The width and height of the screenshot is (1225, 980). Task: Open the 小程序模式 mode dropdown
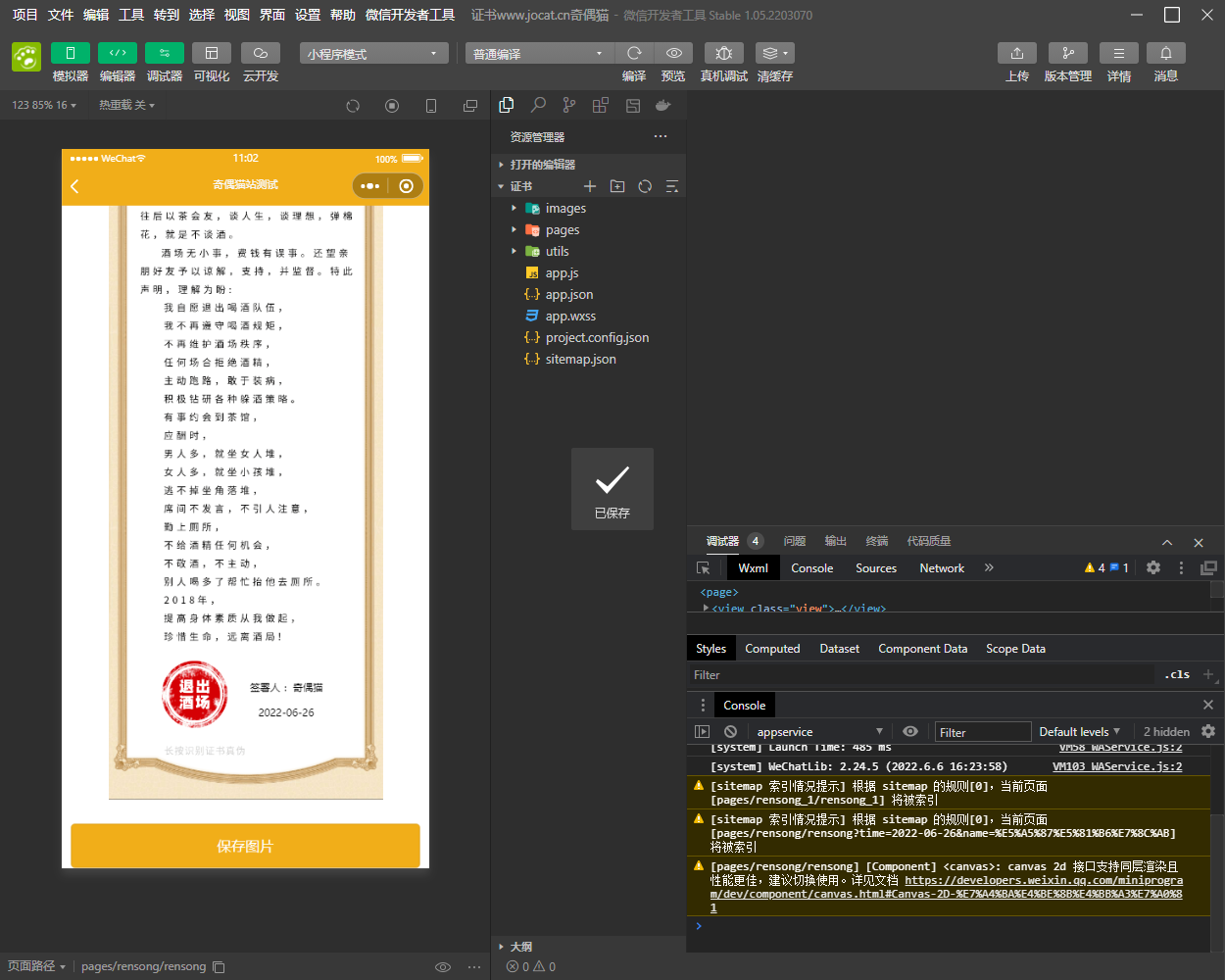click(x=373, y=54)
